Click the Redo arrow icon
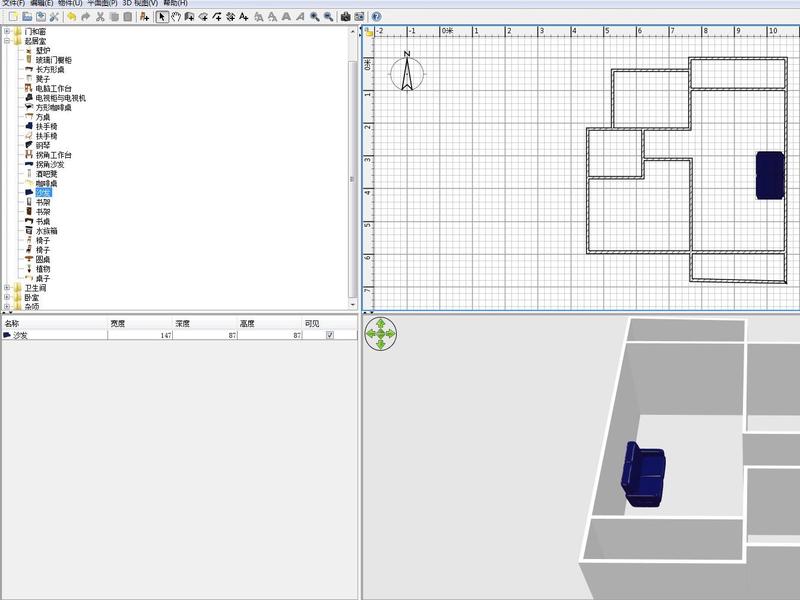This screenshot has height=600, width=800. pyautogui.click(x=86, y=17)
